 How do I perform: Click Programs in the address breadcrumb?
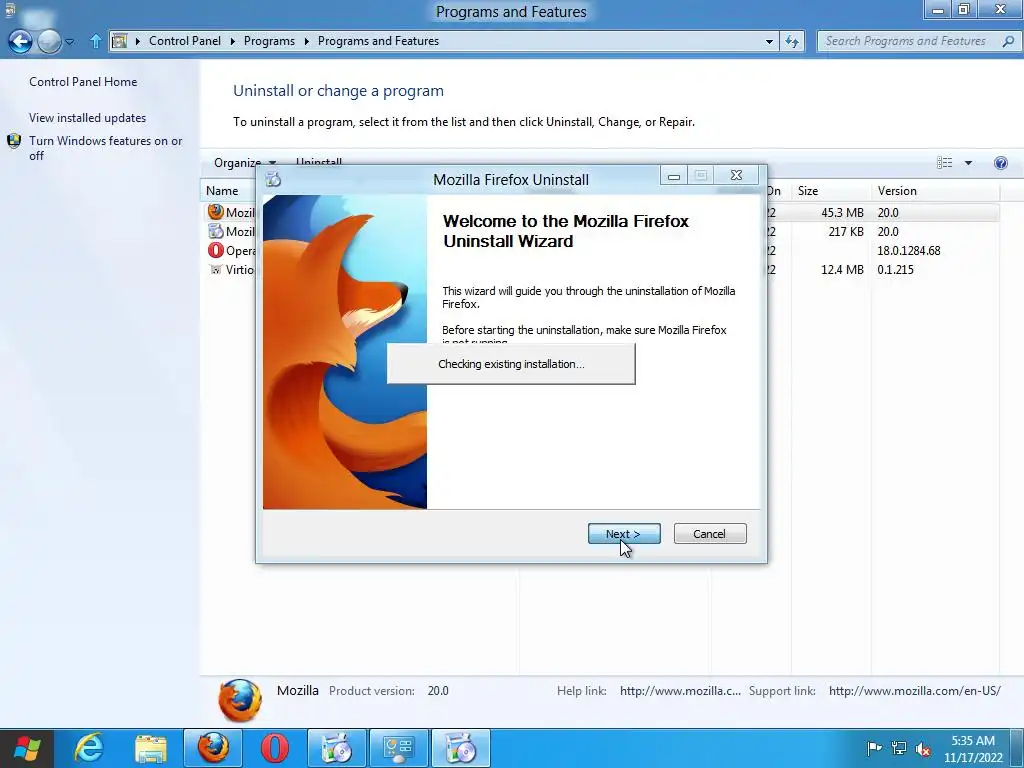tap(269, 40)
